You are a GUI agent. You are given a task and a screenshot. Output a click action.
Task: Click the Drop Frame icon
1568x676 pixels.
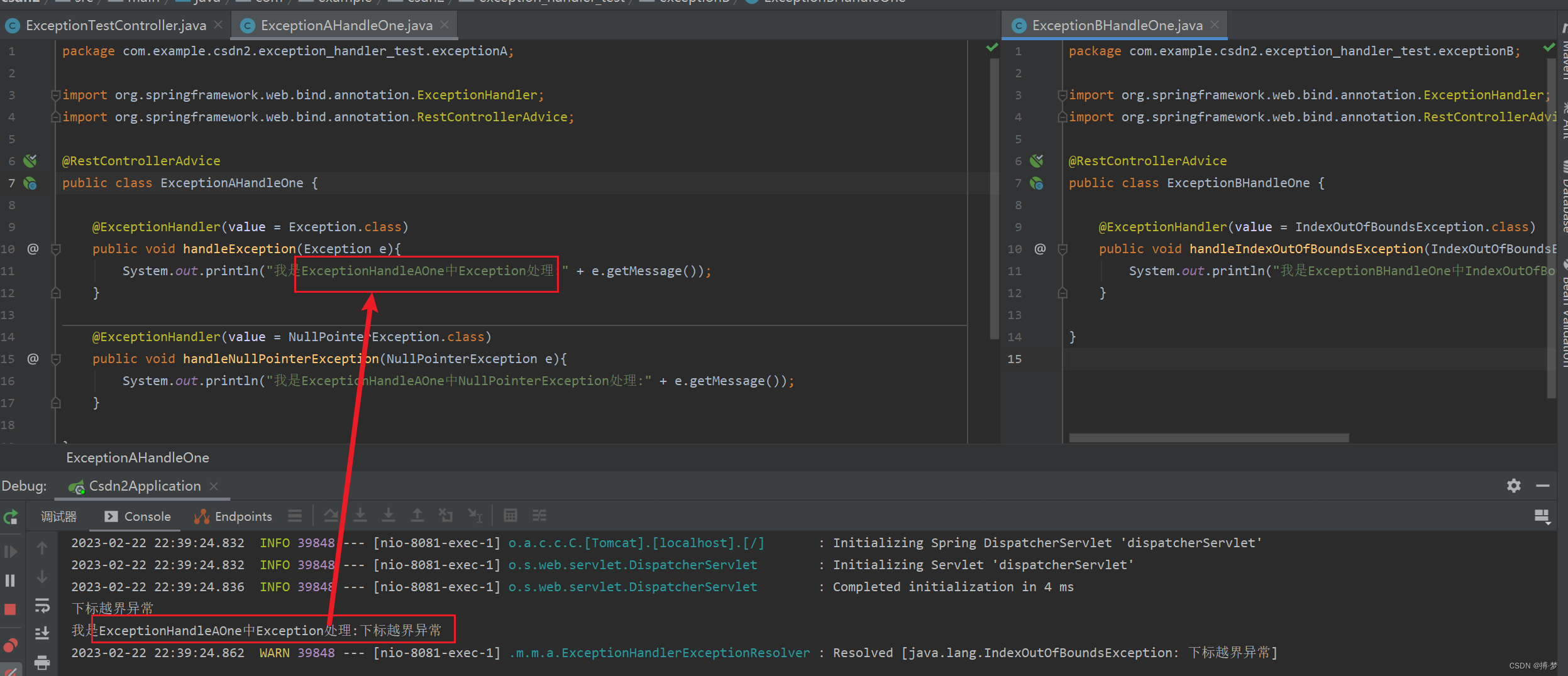point(446,516)
